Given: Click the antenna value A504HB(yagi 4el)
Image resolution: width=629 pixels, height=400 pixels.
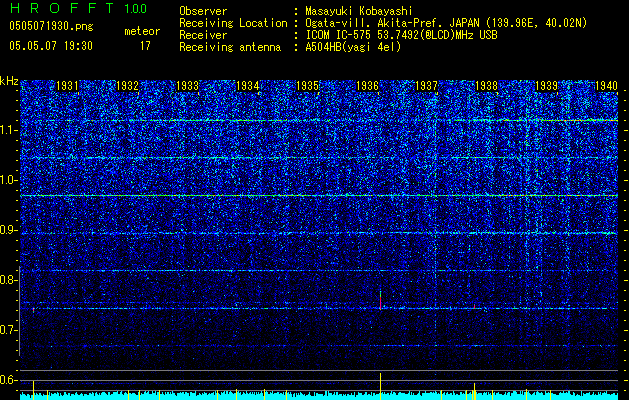Looking at the screenshot, I should 353,47.
